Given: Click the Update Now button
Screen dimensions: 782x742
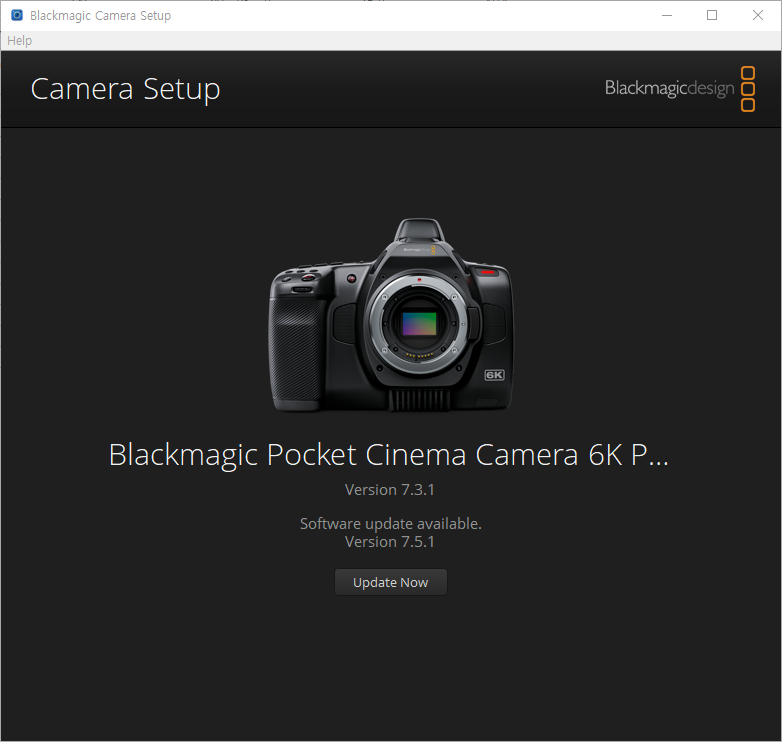Looking at the screenshot, I should click(x=391, y=582).
